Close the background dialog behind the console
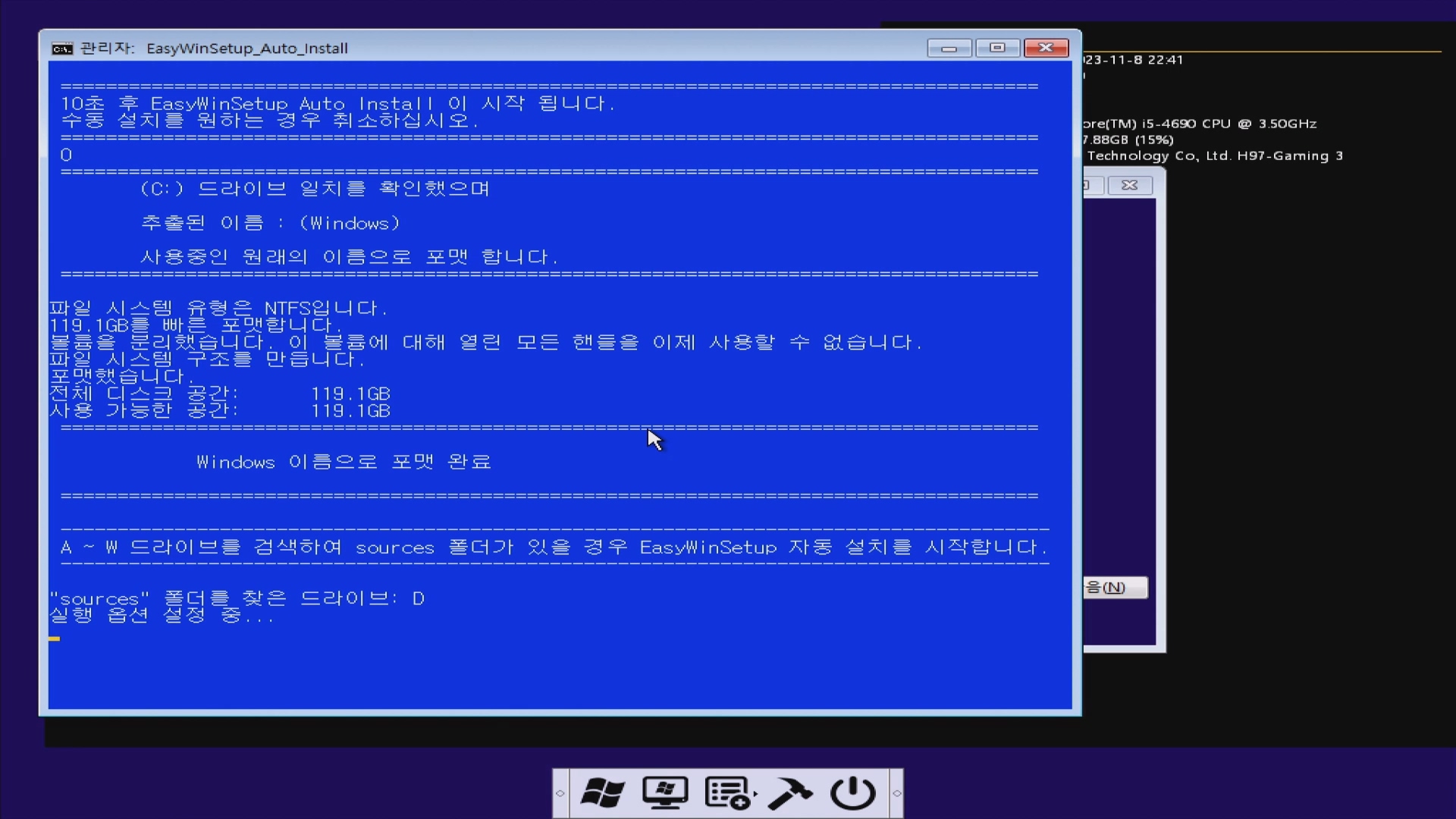Viewport: 1456px width, 819px height. pyautogui.click(x=1130, y=185)
